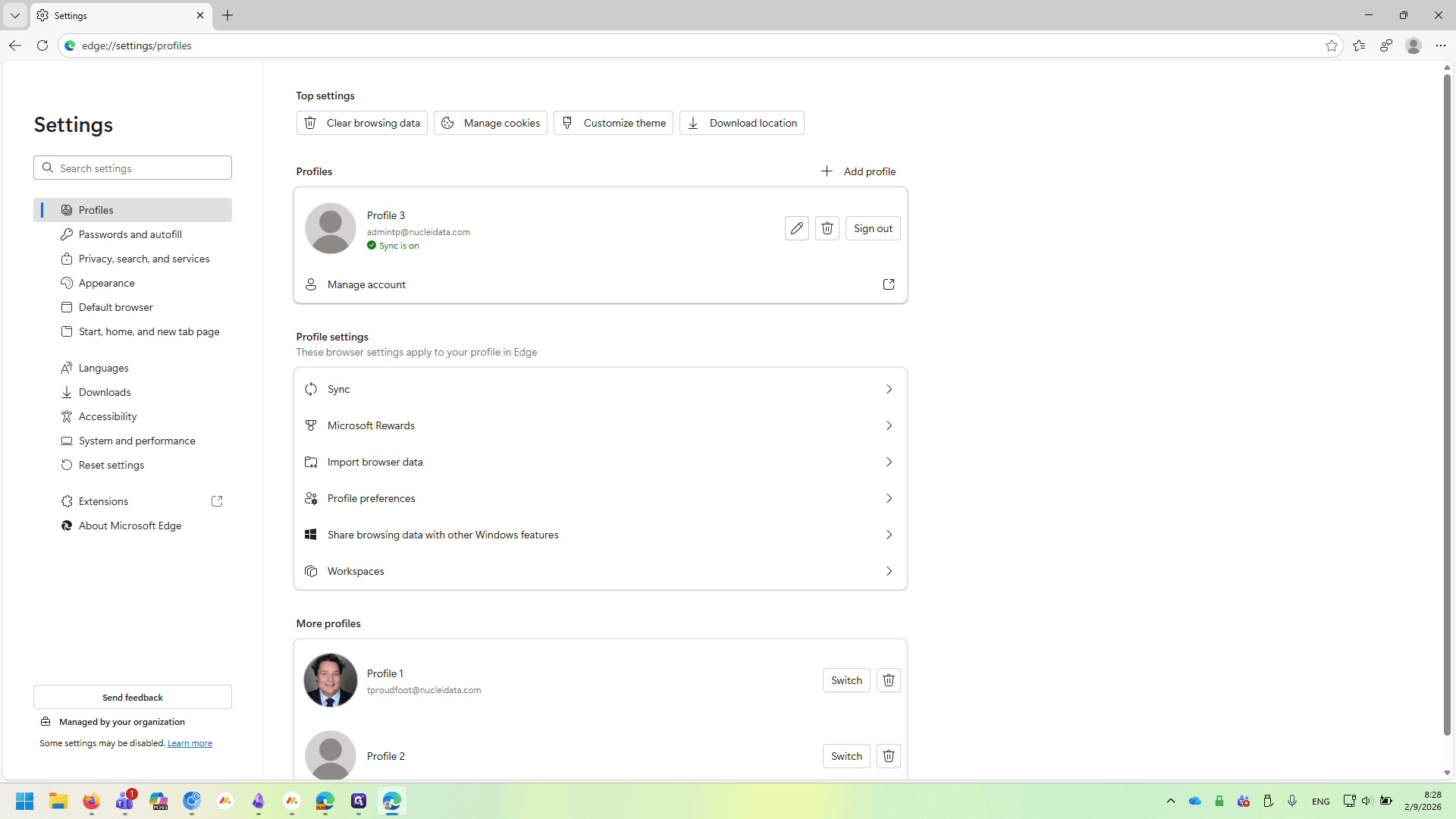Viewport: 1456px width, 819px height.
Task: Open Manage account external link icon
Action: click(889, 284)
